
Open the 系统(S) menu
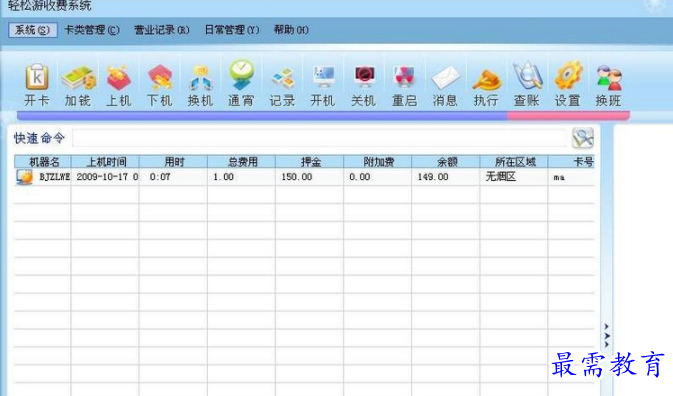click(x=33, y=30)
